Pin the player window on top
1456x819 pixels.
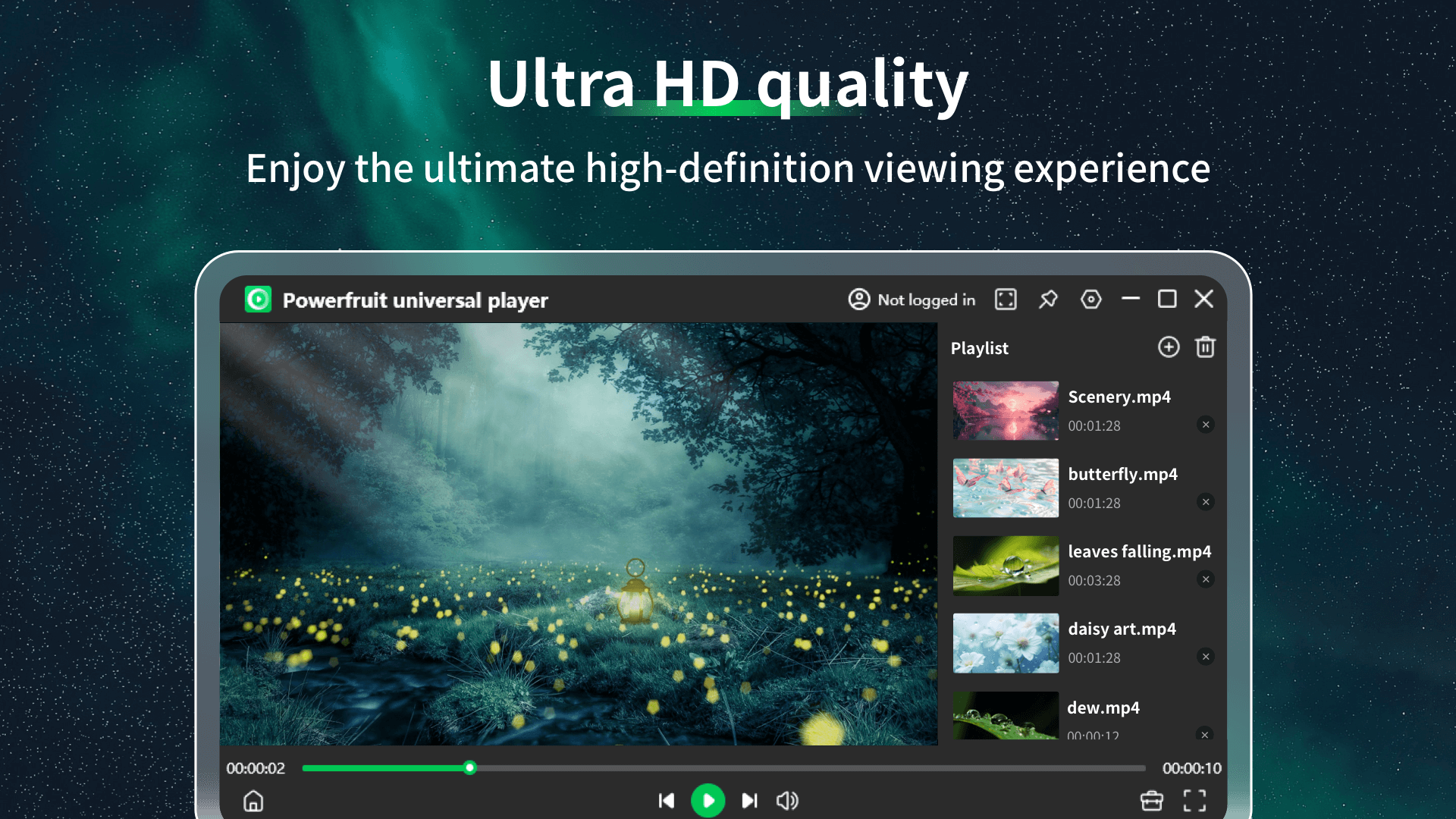1048,300
